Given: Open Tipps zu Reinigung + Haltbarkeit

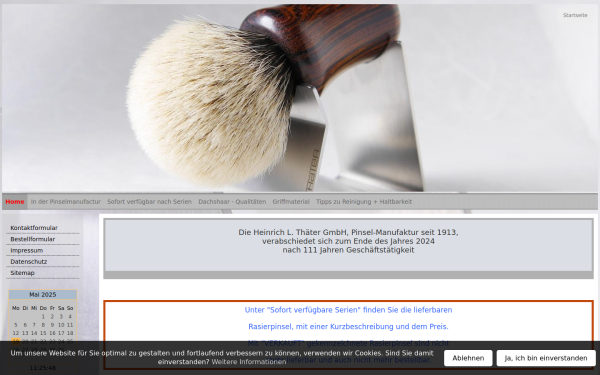Looking at the screenshot, I should [x=364, y=202].
